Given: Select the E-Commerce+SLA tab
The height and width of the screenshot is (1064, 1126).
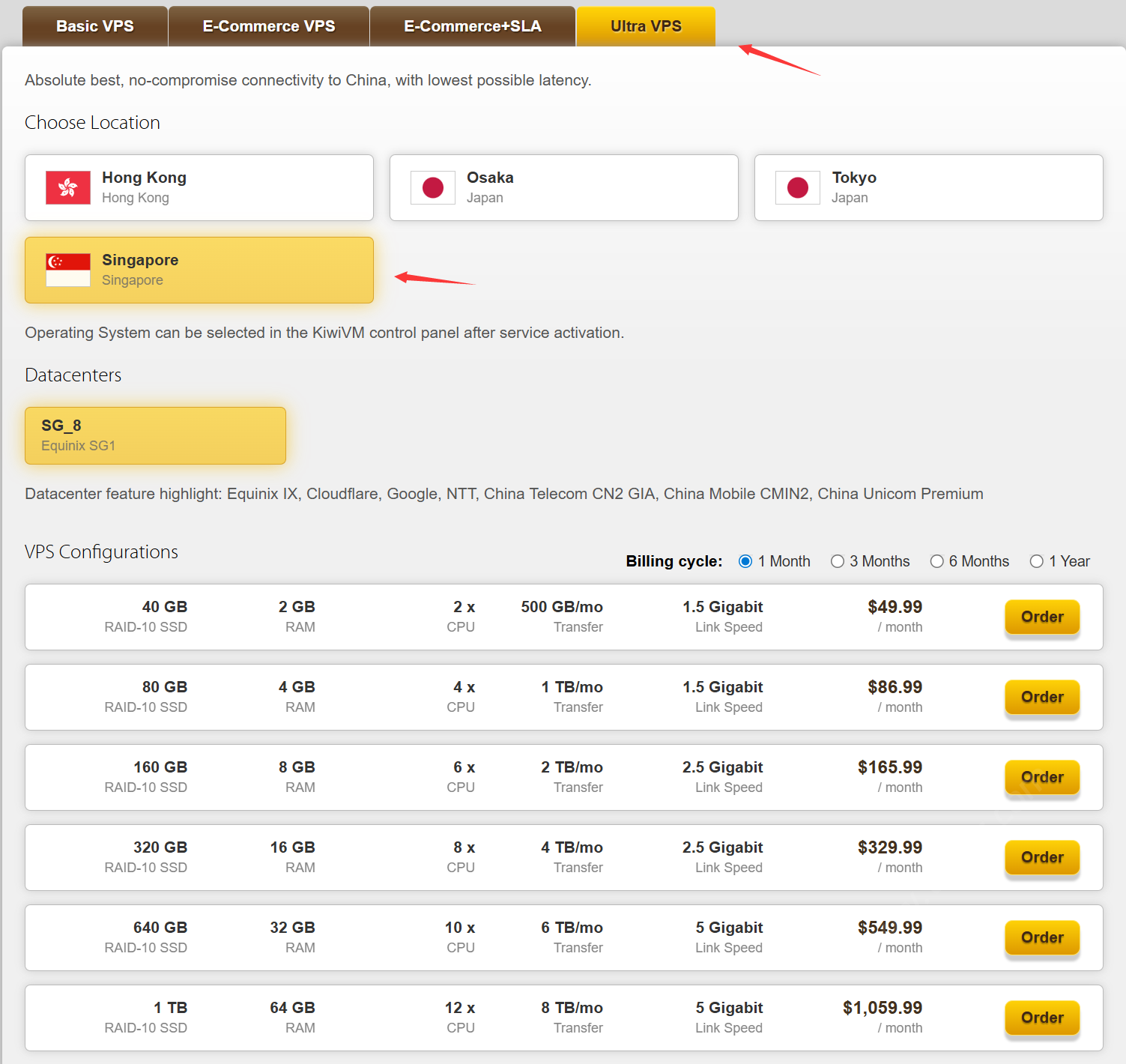Looking at the screenshot, I should [x=473, y=26].
